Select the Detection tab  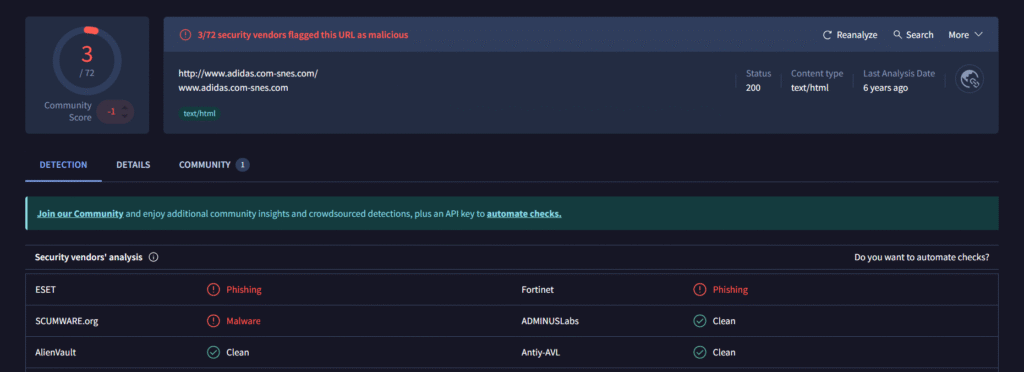[63, 165]
